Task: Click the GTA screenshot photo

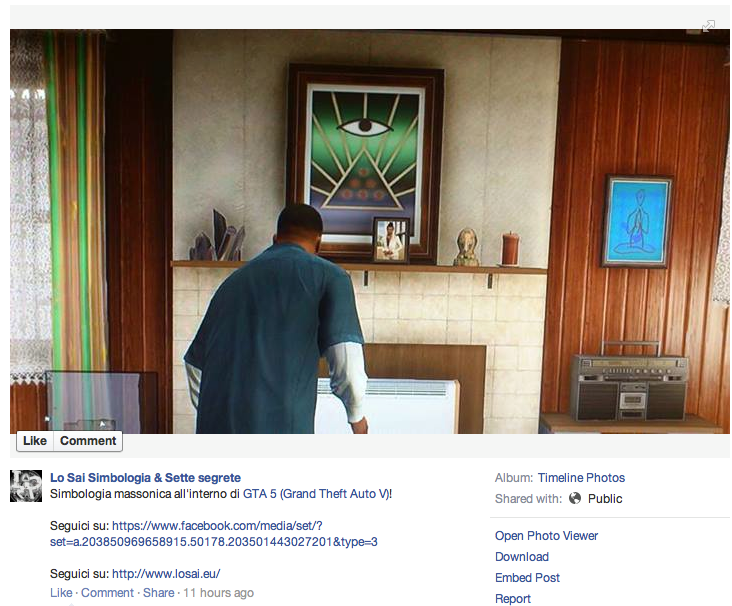Action: tap(370, 231)
